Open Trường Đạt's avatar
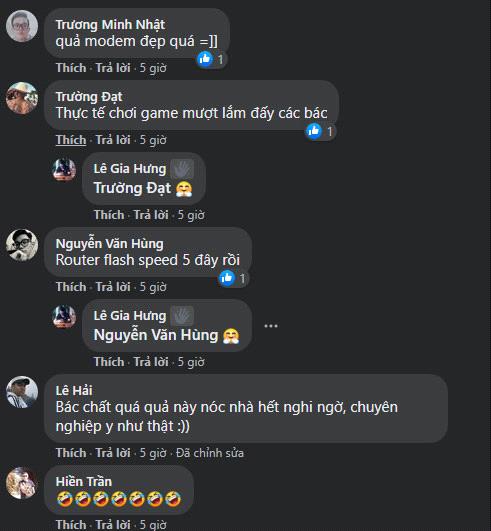The width and height of the screenshot is (491, 531). [x=22, y=98]
